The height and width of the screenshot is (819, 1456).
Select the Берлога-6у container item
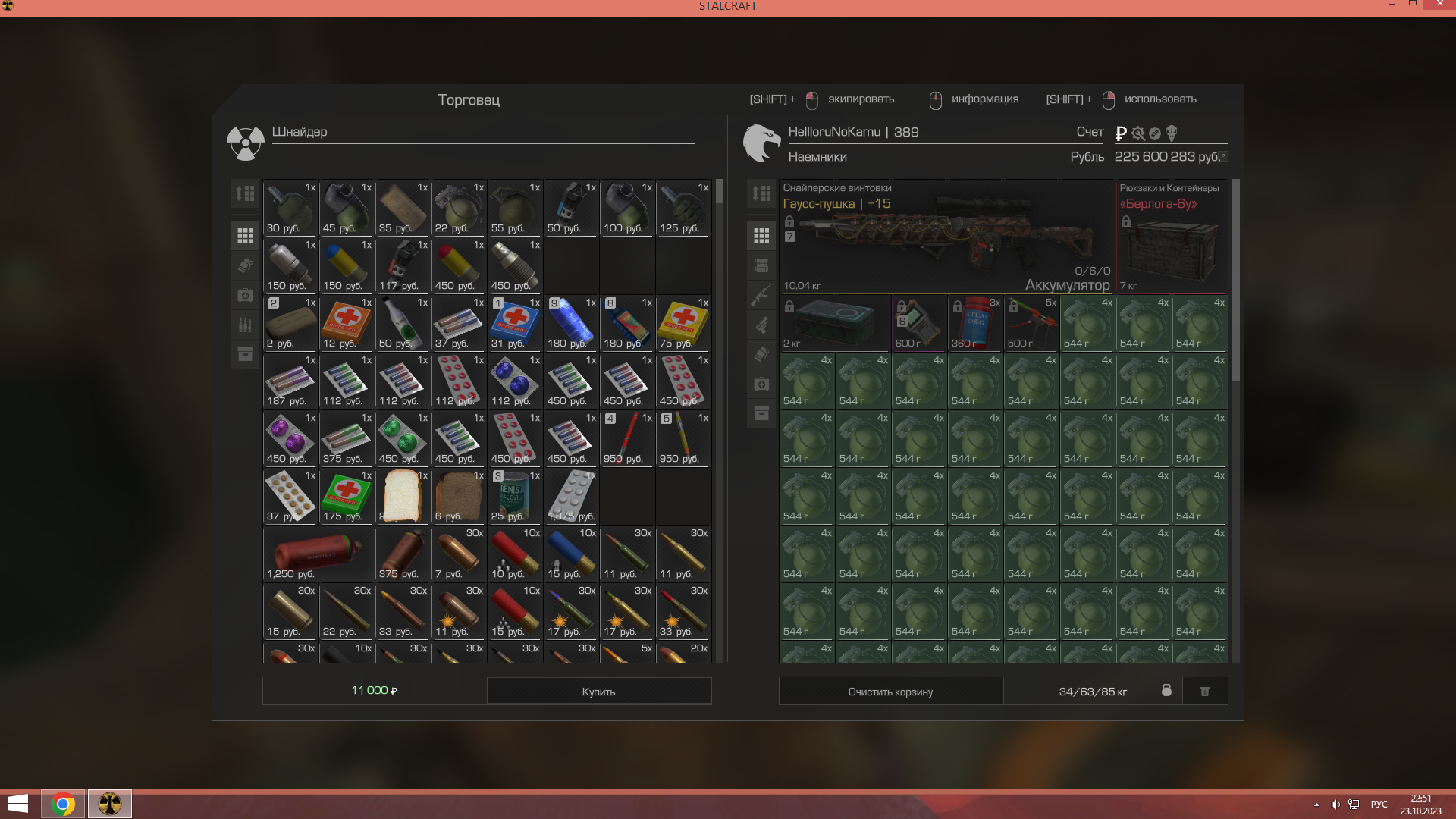pos(1172,237)
